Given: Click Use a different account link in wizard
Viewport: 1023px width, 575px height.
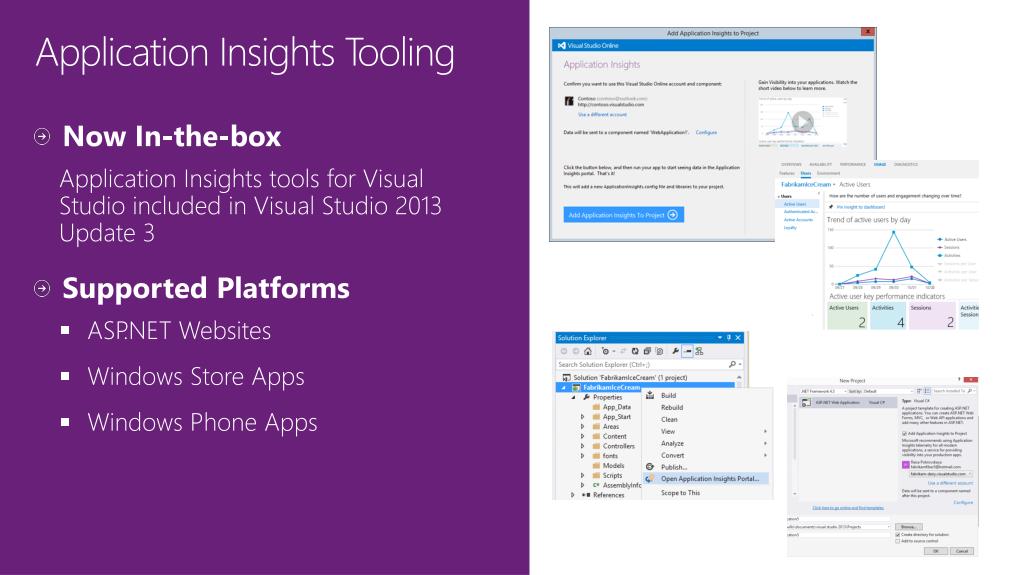Looking at the screenshot, I should pos(602,114).
